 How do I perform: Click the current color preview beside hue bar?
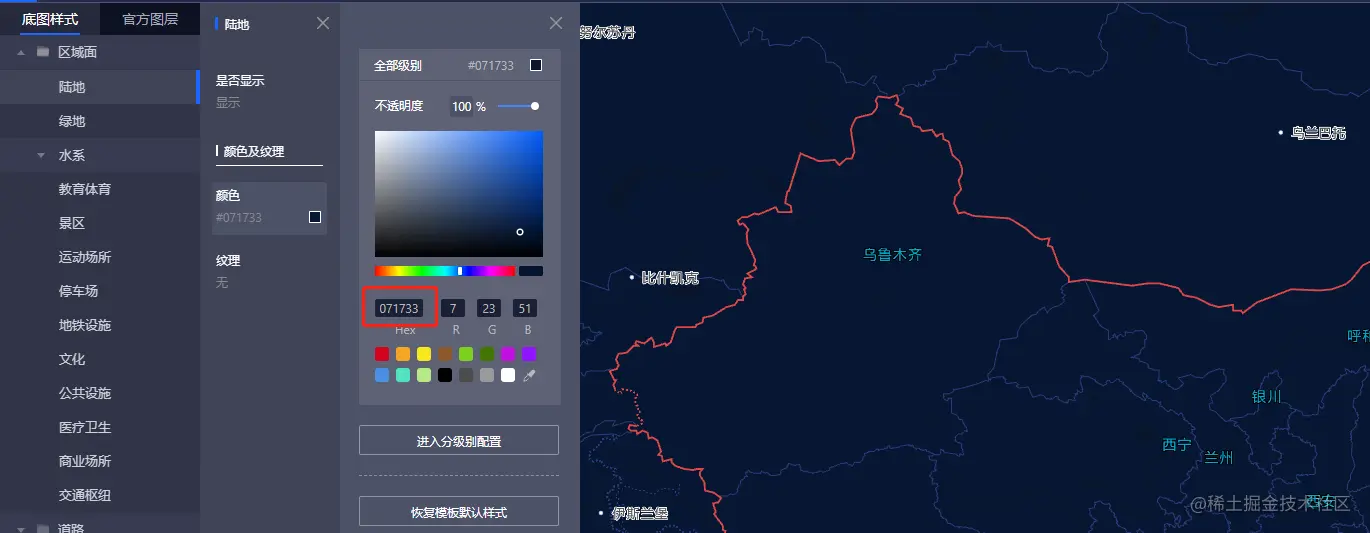531,271
